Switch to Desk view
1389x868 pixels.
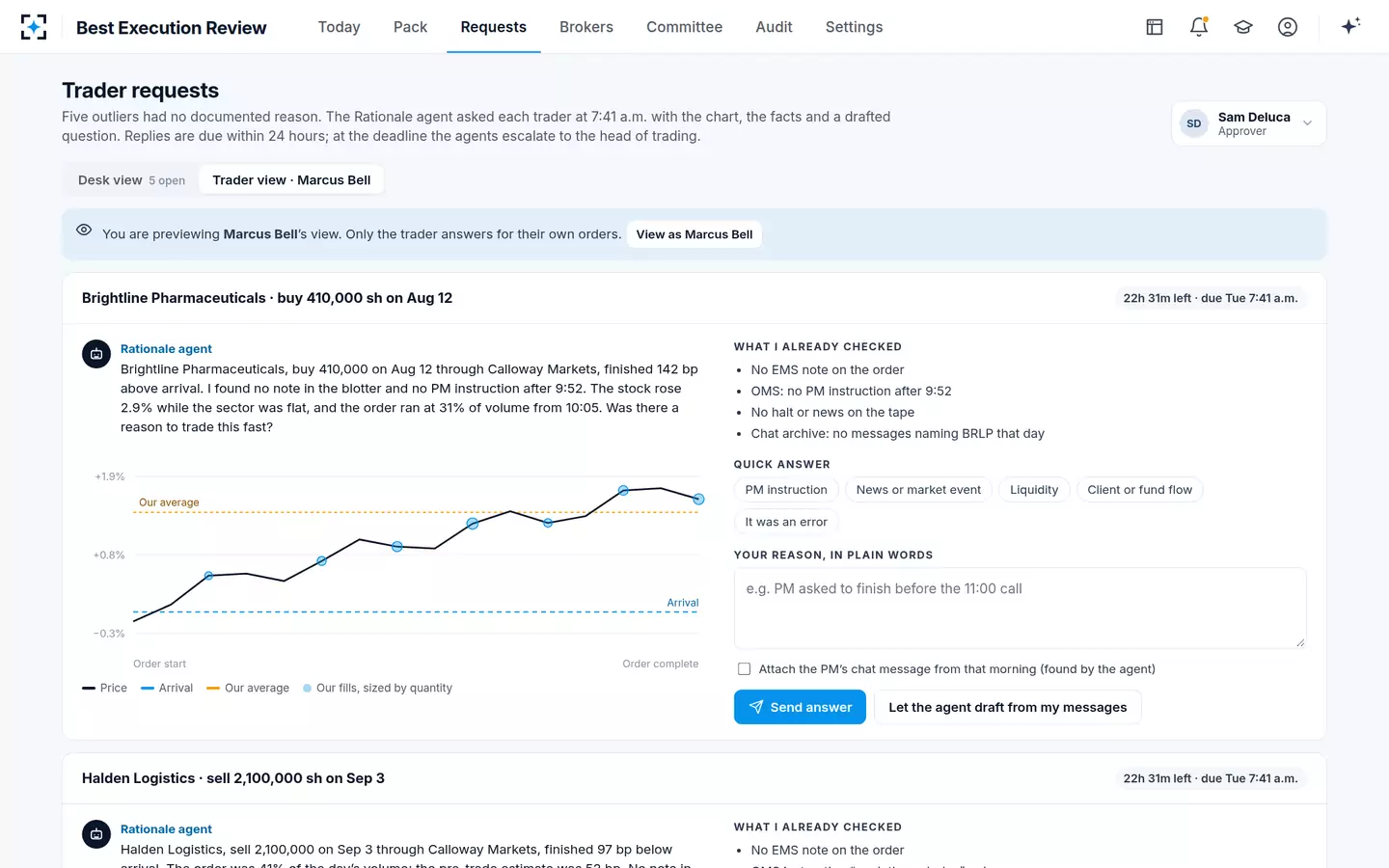pyautogui.click(x=131, y=180)
